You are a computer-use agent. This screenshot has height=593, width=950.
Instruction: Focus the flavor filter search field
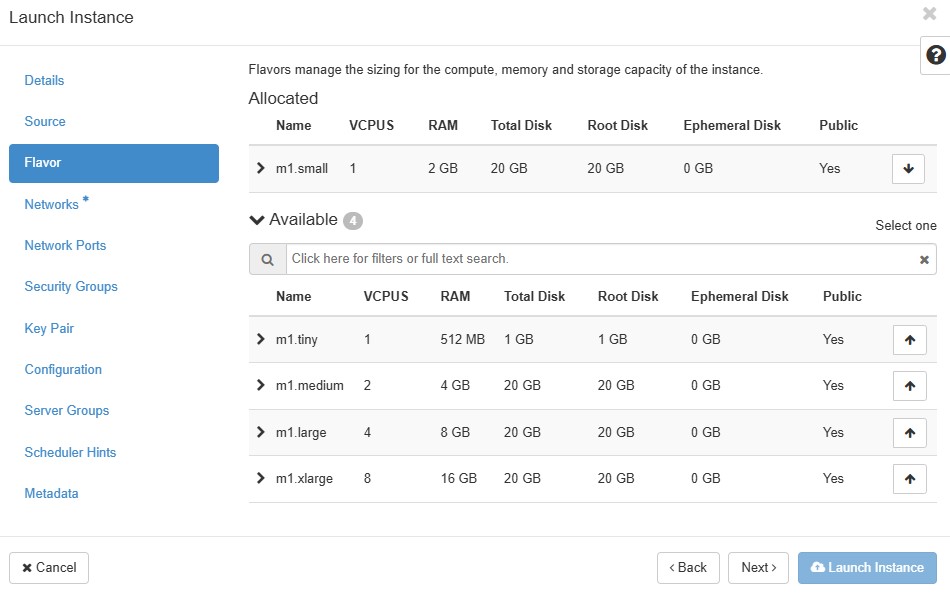(600, 259)
